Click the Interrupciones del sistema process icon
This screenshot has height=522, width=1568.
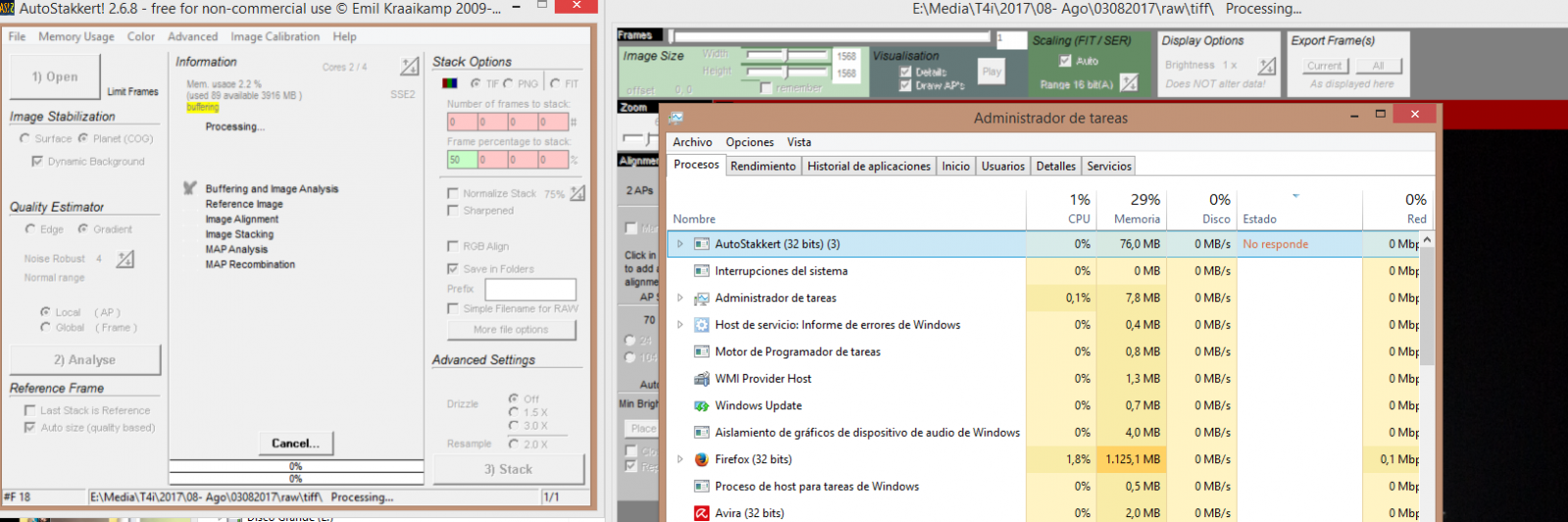702,271
